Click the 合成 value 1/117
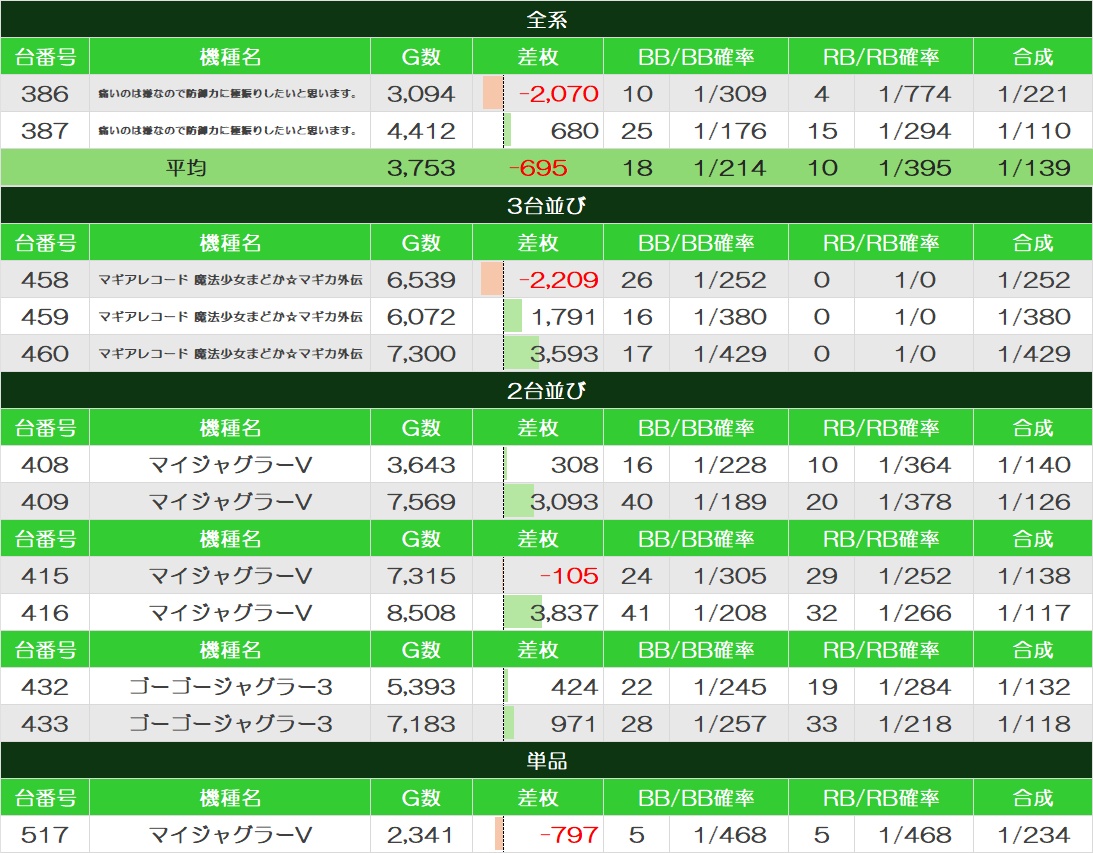This screenshot has width=1093, height=853. click(x=1033, y=613)
